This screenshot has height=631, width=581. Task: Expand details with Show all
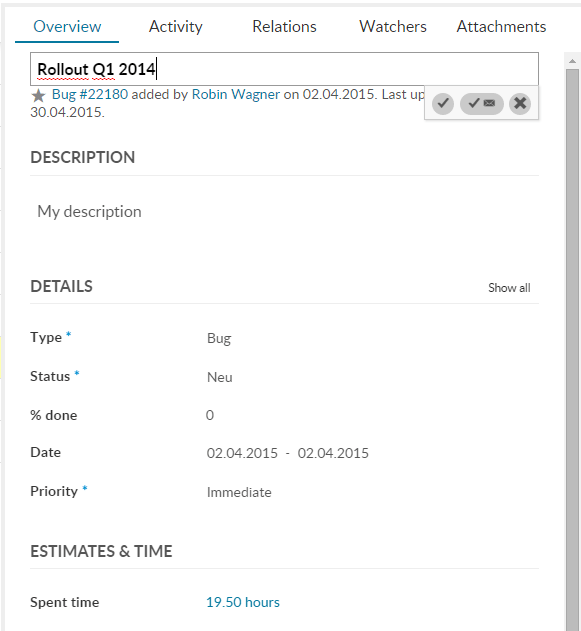click(x=509, y=288)
